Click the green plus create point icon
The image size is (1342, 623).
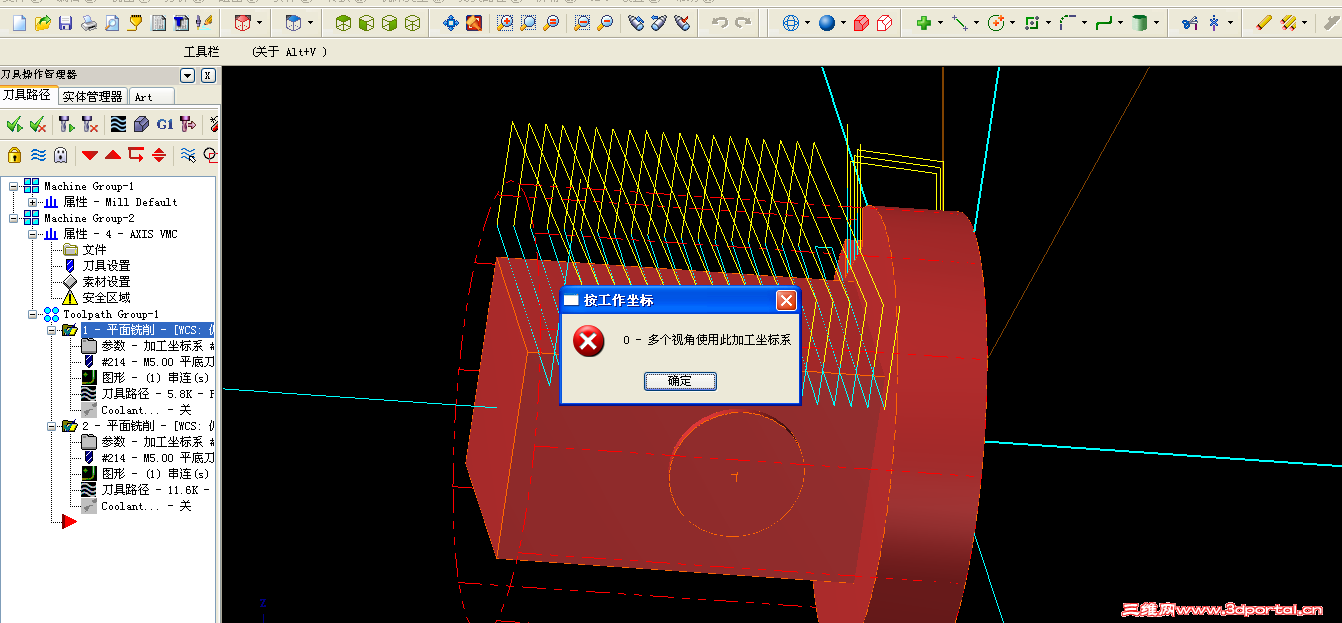coord(923,22)
